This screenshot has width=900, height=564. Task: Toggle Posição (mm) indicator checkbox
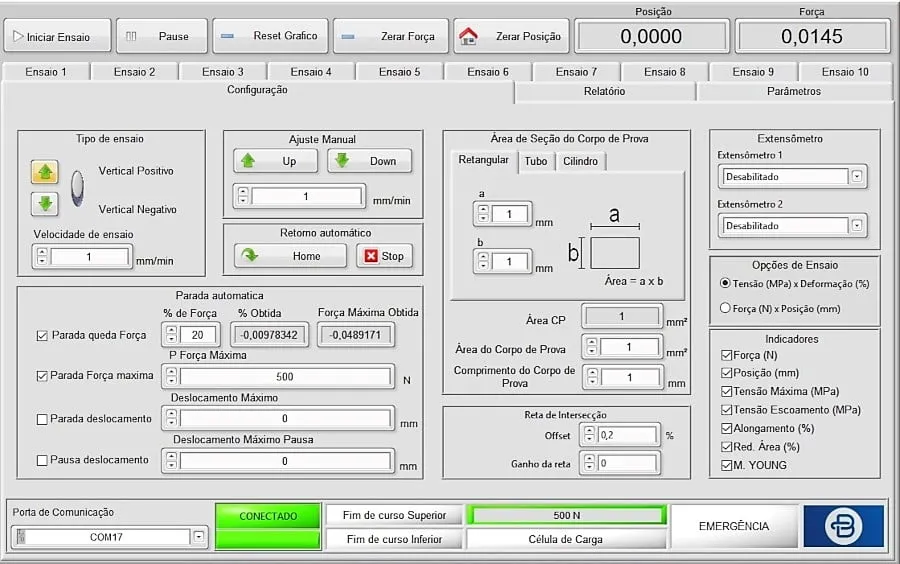pos(727,373)
